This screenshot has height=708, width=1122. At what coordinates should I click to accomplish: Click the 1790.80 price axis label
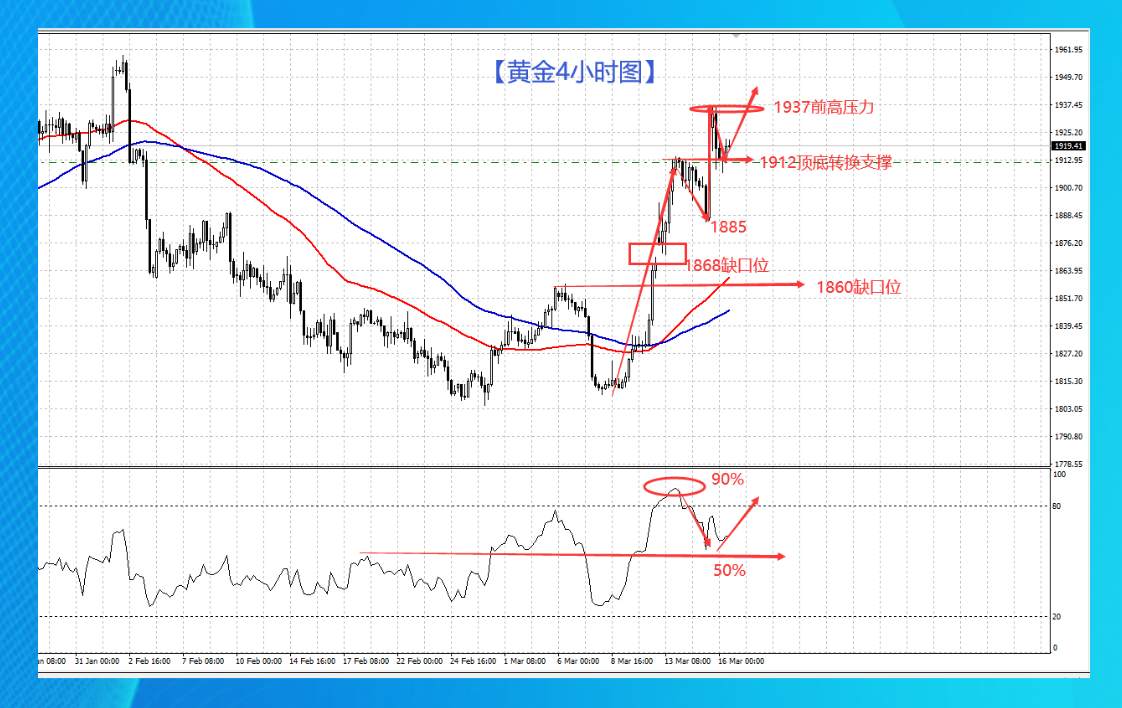1069,437
